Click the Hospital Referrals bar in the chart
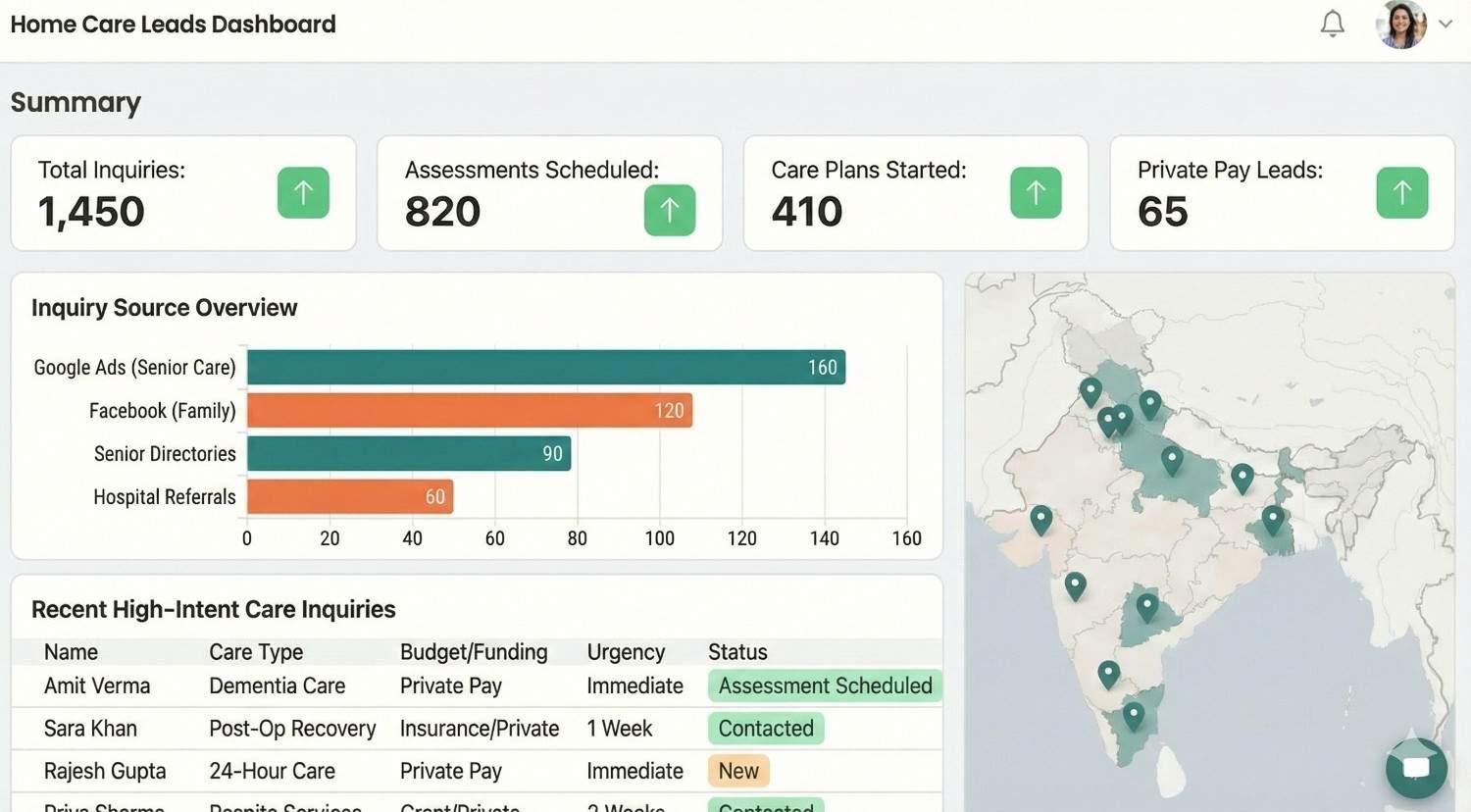The image size is (1471, 812). [348, 496]
